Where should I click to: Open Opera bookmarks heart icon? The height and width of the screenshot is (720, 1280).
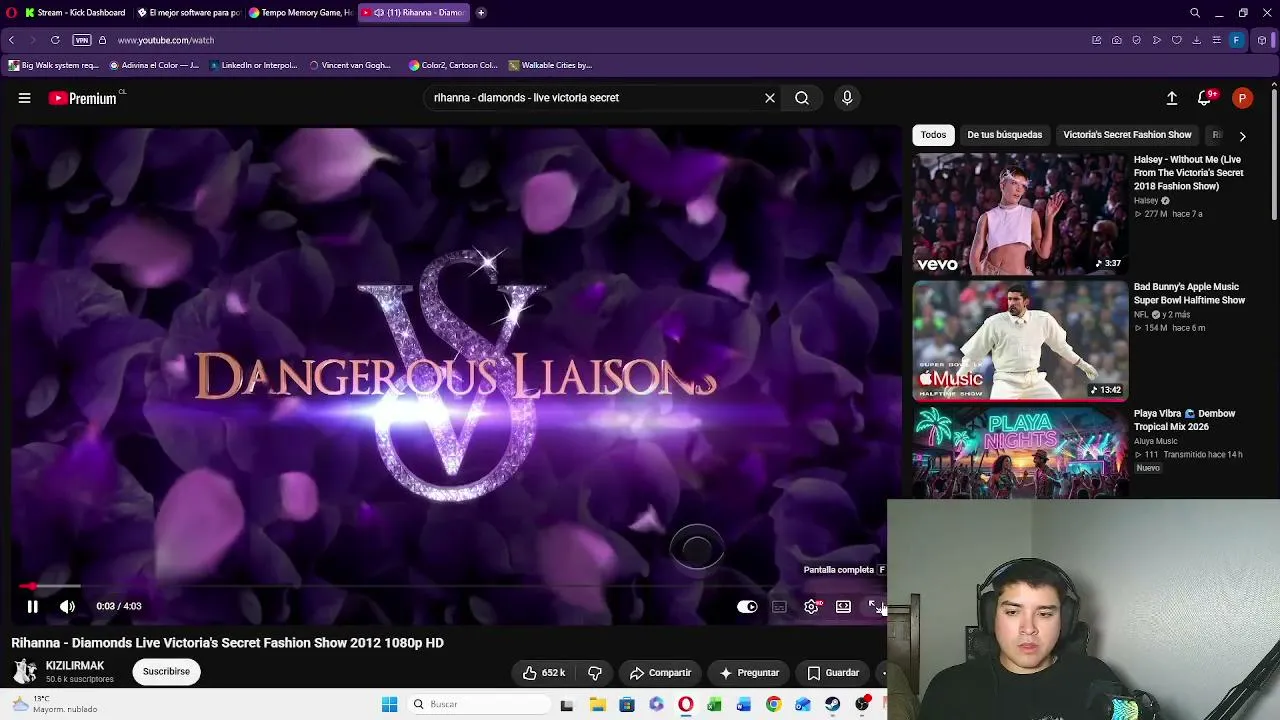[x=1177, y=40]
